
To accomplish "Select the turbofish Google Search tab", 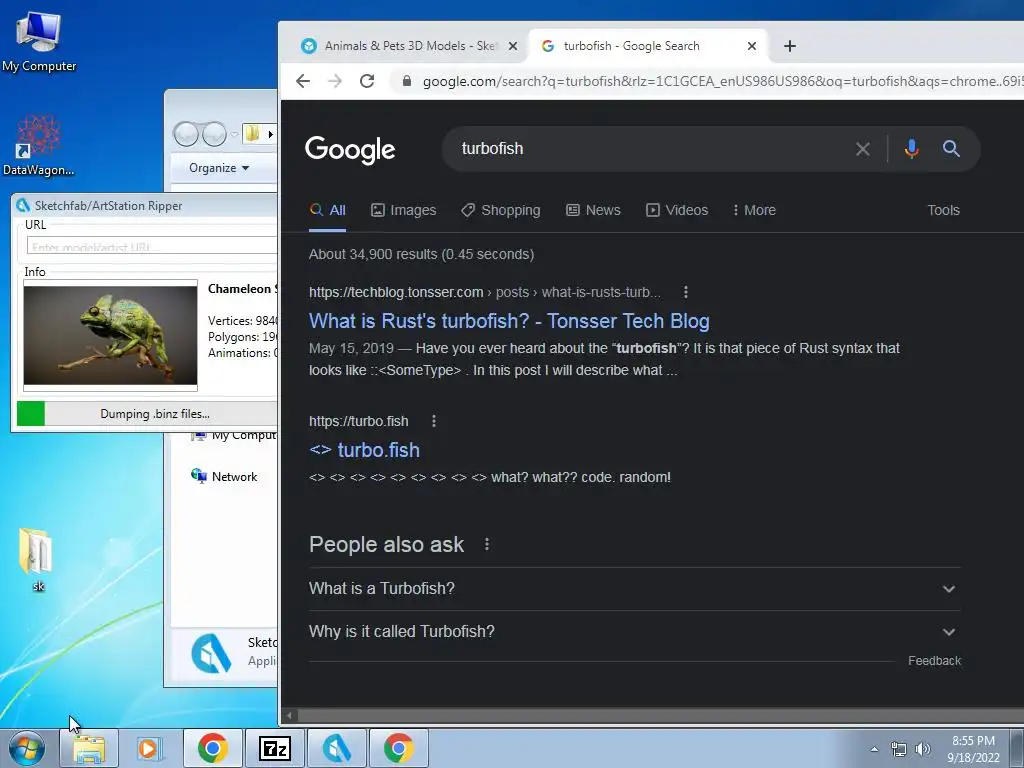I will [x=647, y=46].
